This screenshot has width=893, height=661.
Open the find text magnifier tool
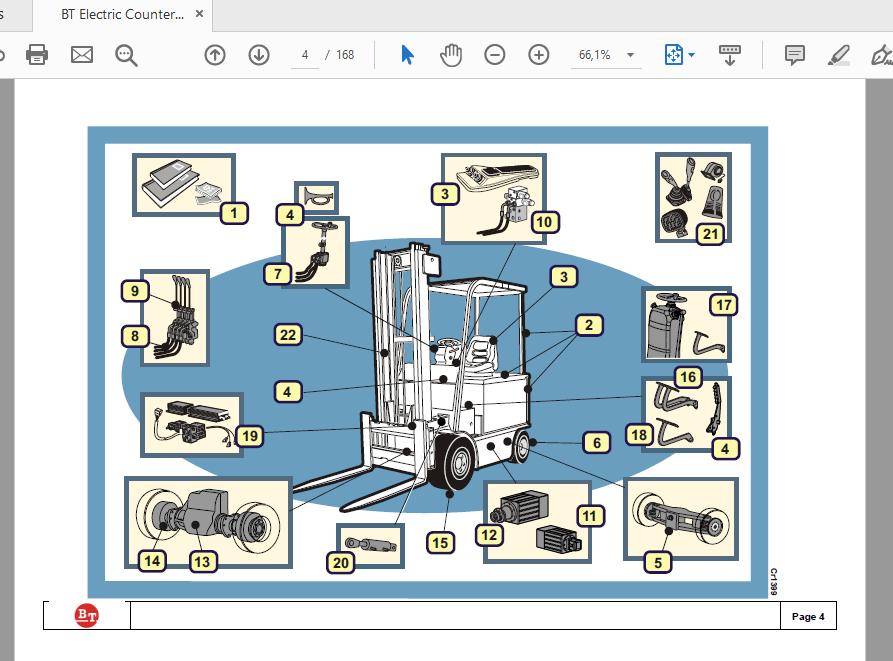[x=126, y=55]
